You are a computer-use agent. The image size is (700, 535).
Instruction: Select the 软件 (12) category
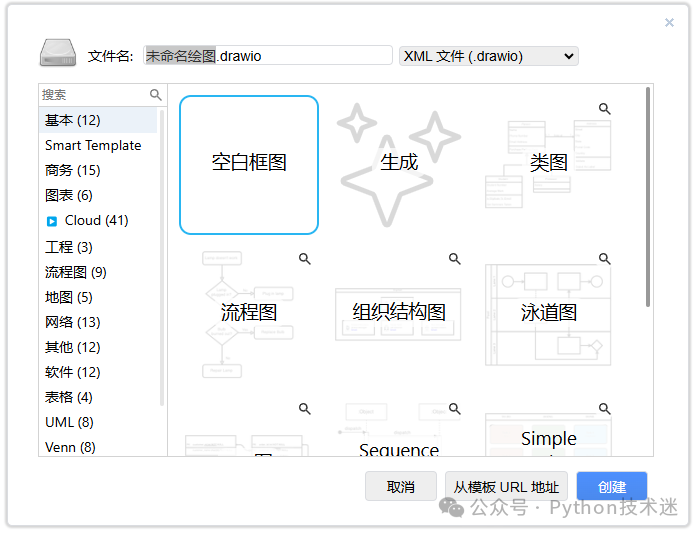pyautogui.click(x=98, y=372)
